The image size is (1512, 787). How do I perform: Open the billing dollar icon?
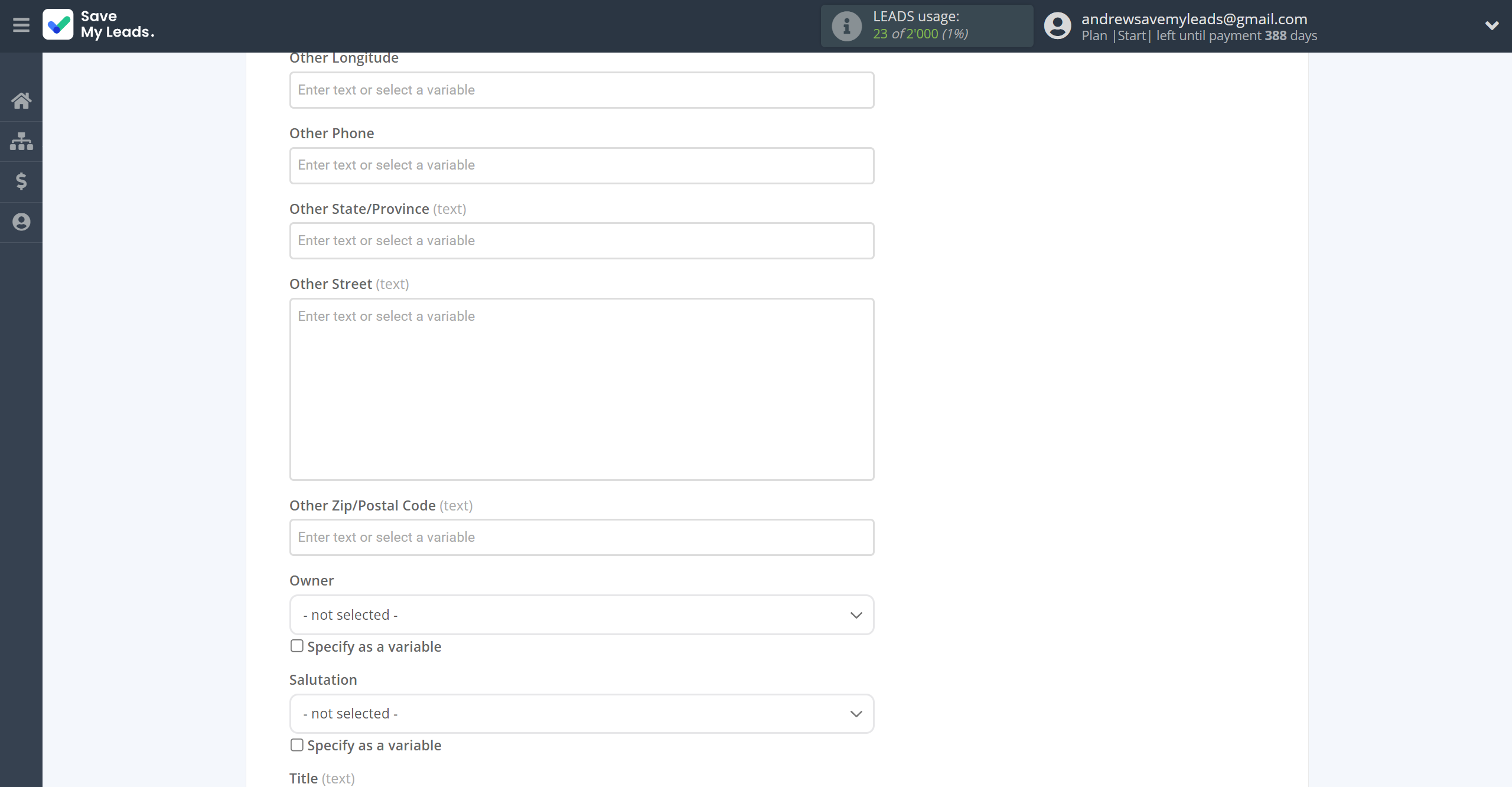(21, 181)
